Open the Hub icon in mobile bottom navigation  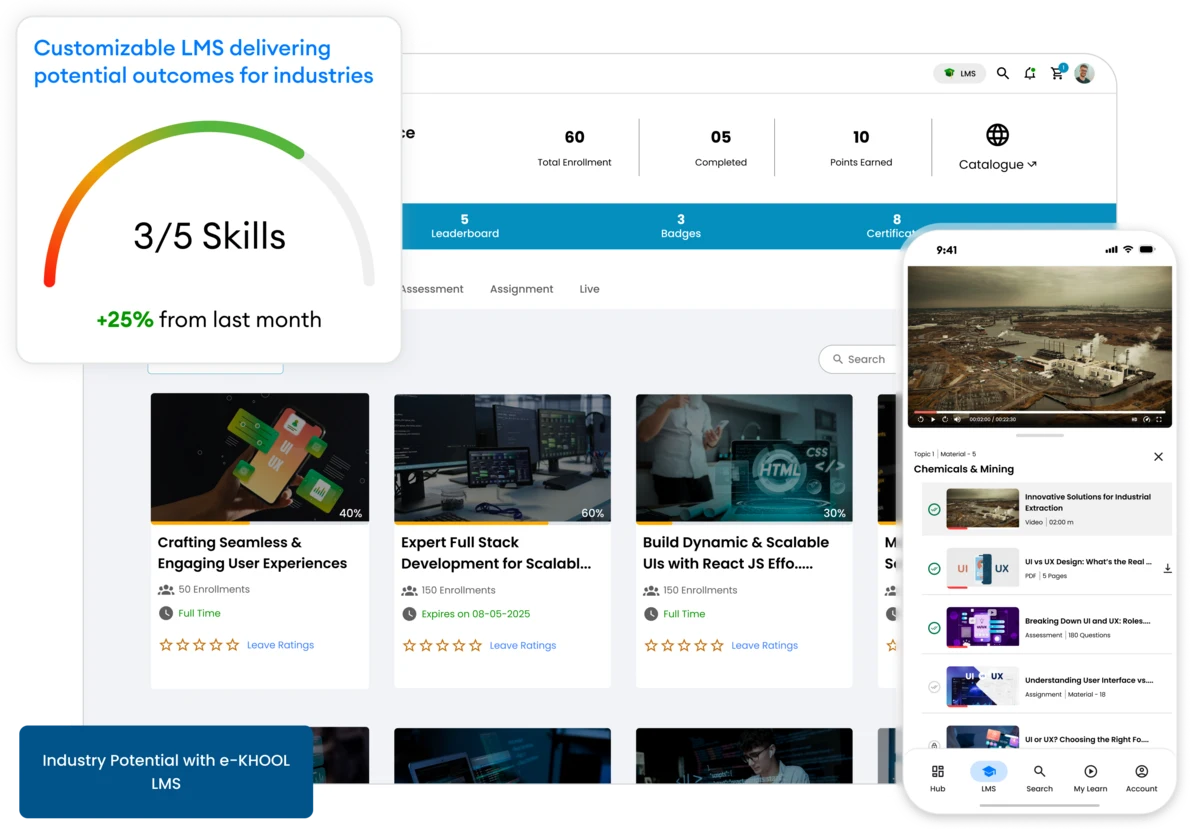coord(937,777)
